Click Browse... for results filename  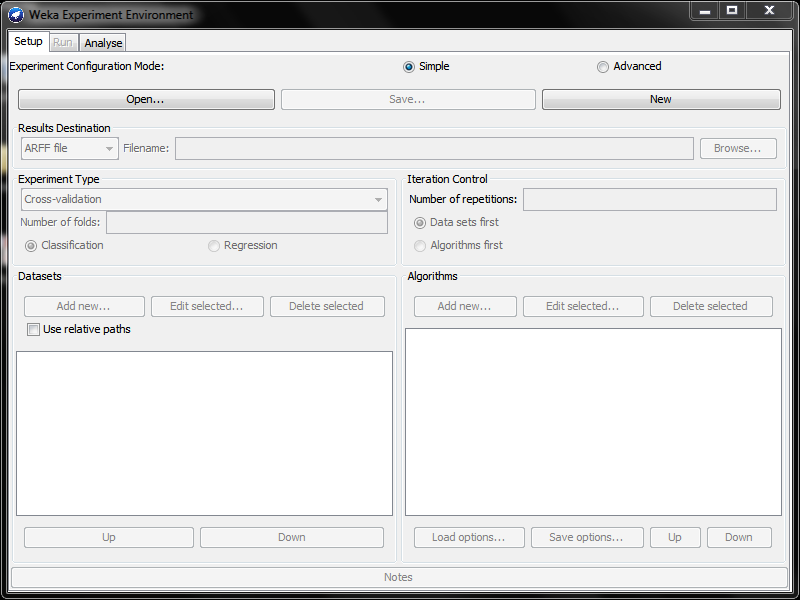pyautogui.click(x=738, y=148)
